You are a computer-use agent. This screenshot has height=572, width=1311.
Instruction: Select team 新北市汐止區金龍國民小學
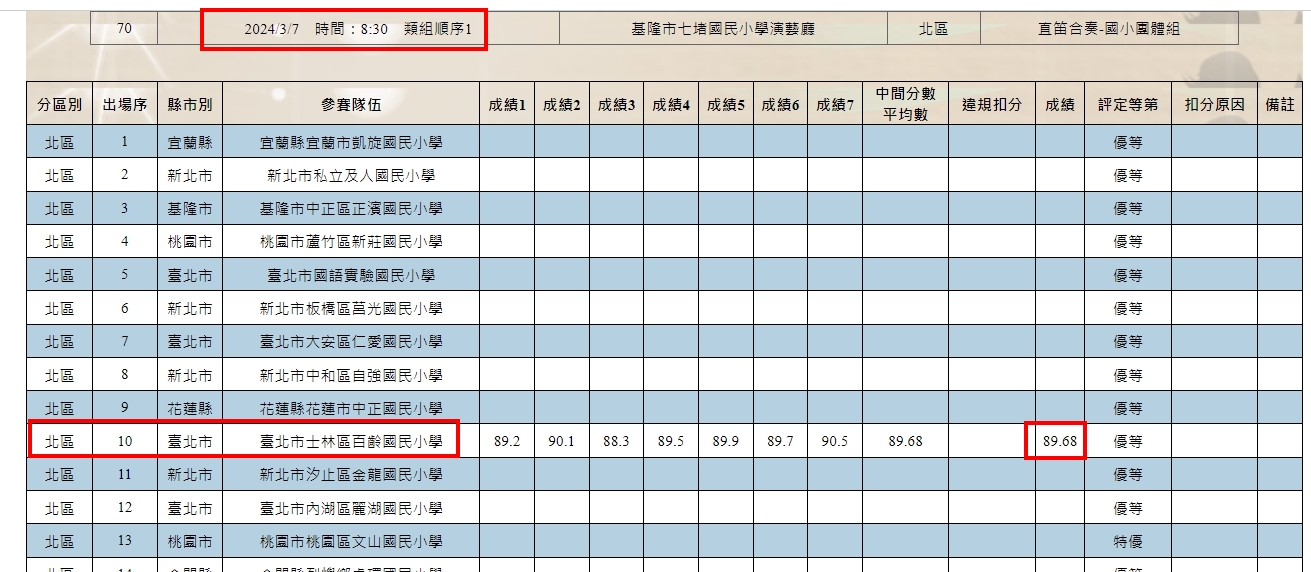click(351, 474)
